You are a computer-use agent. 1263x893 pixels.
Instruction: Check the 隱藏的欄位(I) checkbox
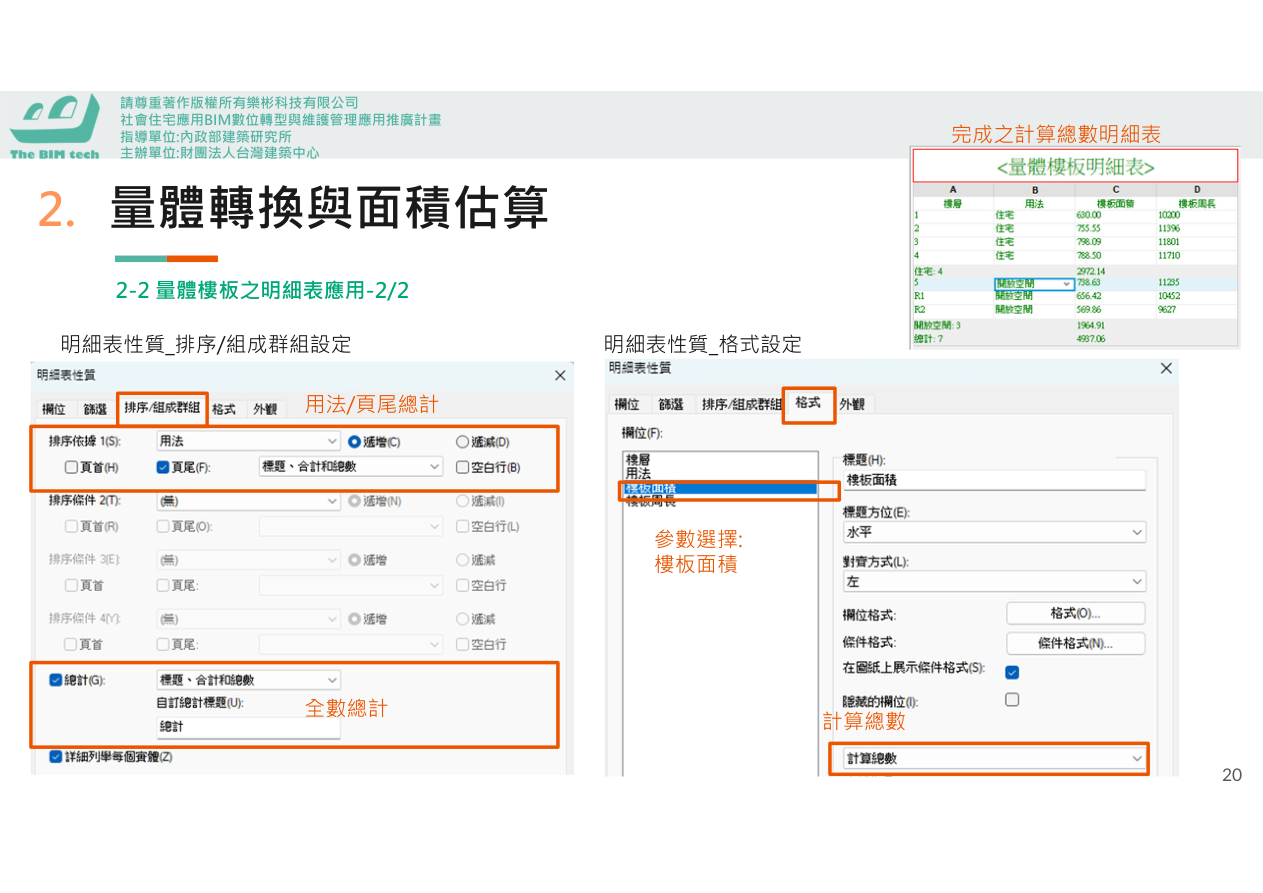coord(1012,700)
